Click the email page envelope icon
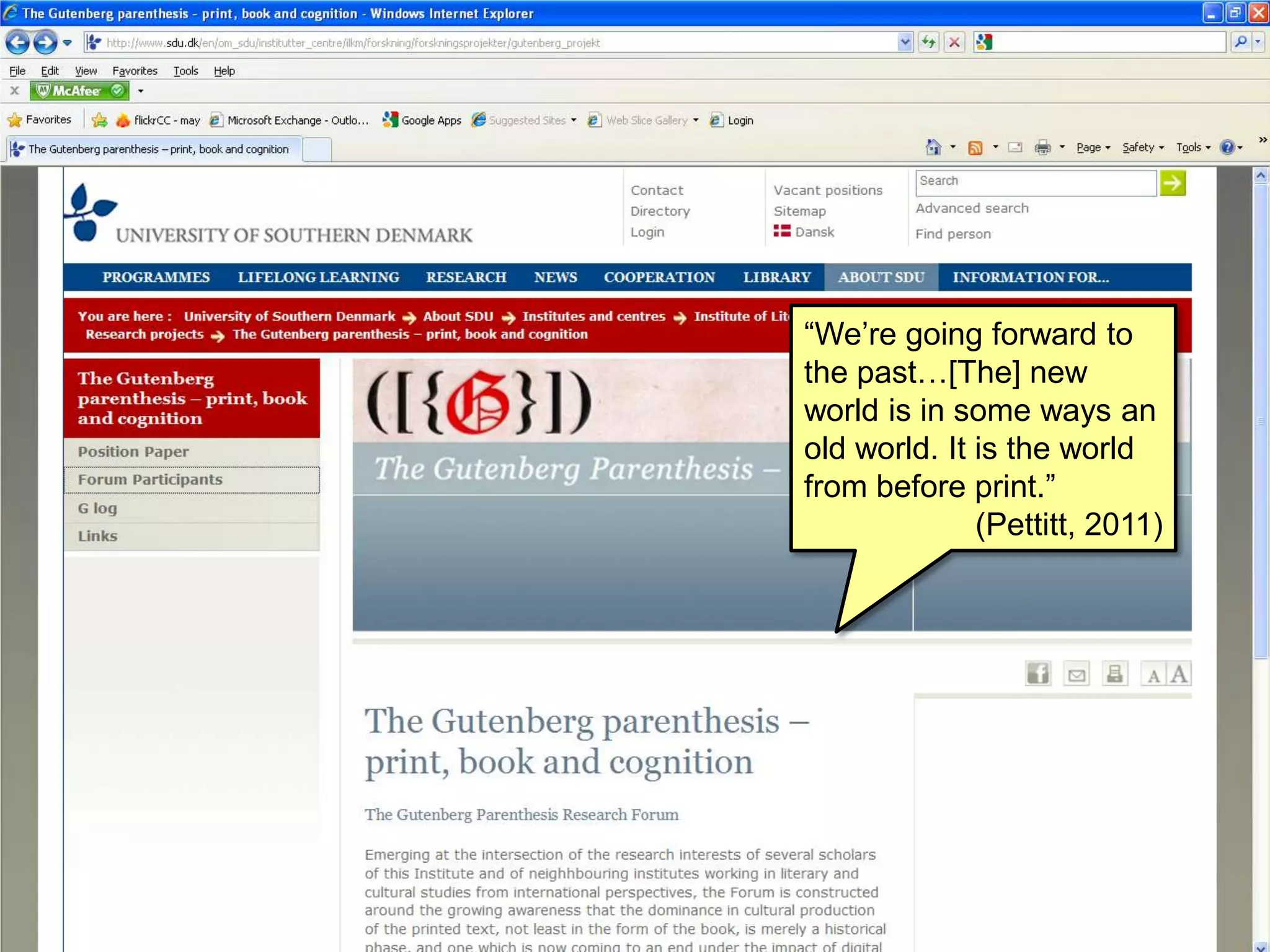 [1077, 674]
